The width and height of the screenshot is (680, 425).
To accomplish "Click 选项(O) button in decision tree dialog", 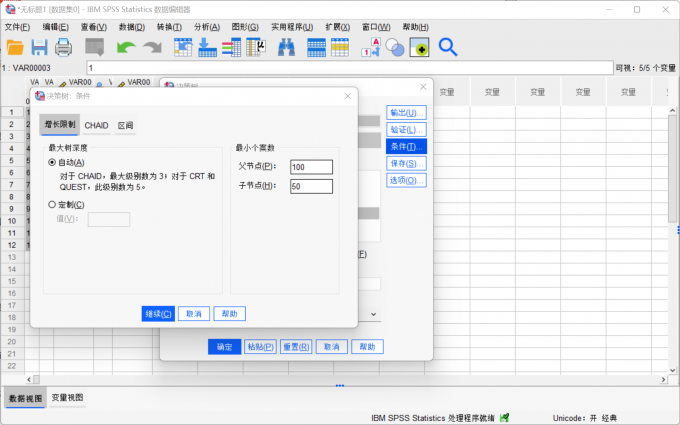I will pos(406,180).
